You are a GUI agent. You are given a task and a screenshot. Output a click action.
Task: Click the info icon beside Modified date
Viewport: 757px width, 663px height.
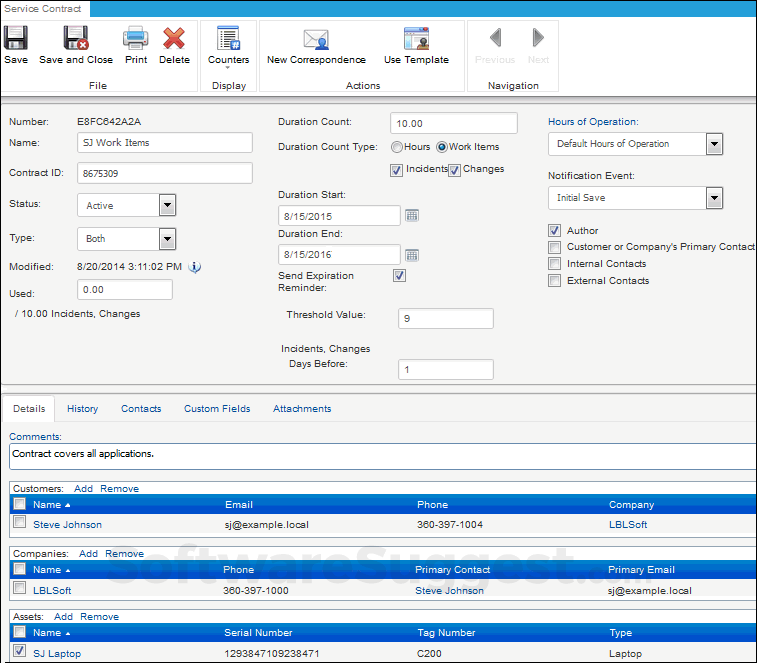click(195, 267)
